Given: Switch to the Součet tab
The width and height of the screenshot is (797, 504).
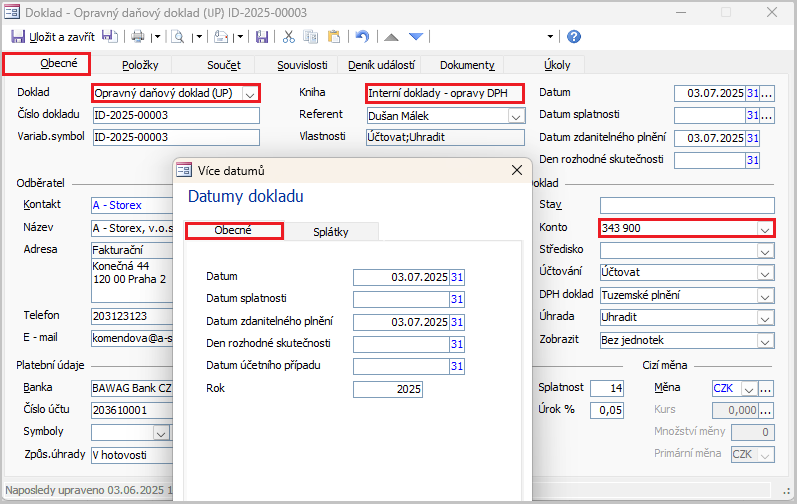Looking at the screenshot, I should [224, 65].
